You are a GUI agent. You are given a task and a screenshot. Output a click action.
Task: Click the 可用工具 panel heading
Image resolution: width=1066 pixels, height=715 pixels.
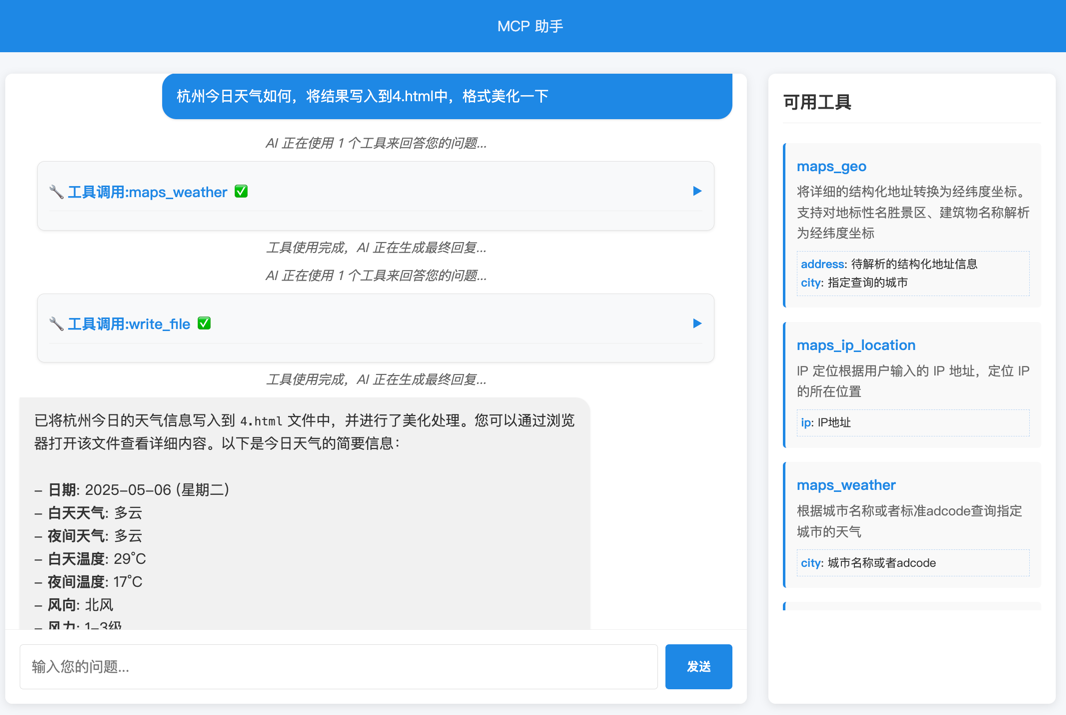(x=817, y=103)
